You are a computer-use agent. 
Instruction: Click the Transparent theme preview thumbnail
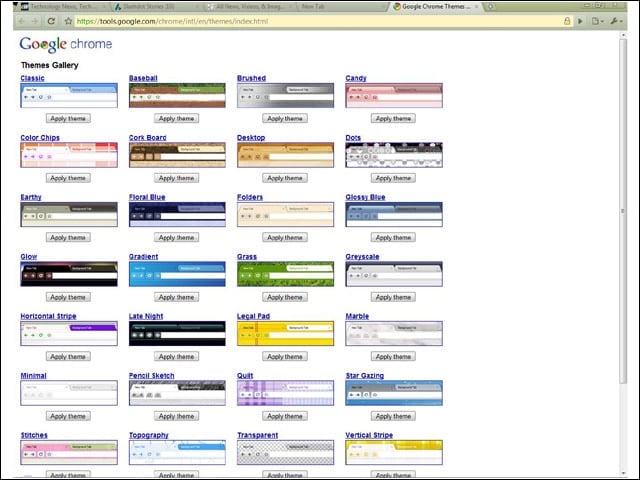pos(285,452)
